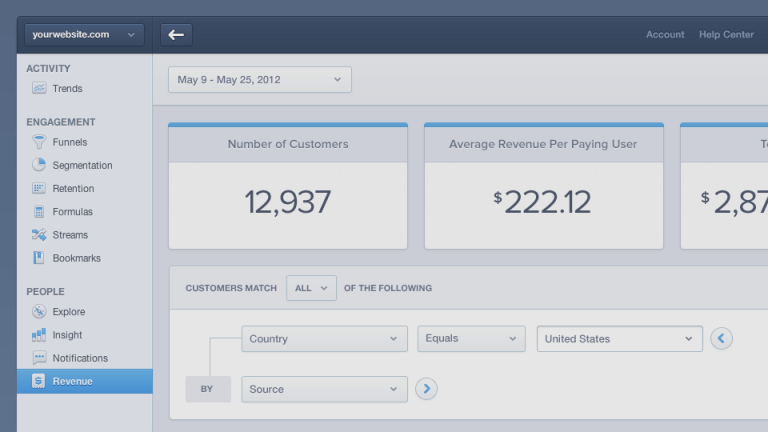Screen dimensions: 768x432
Task: Click the Funnels funnel icon
Action: coord(39,142)
